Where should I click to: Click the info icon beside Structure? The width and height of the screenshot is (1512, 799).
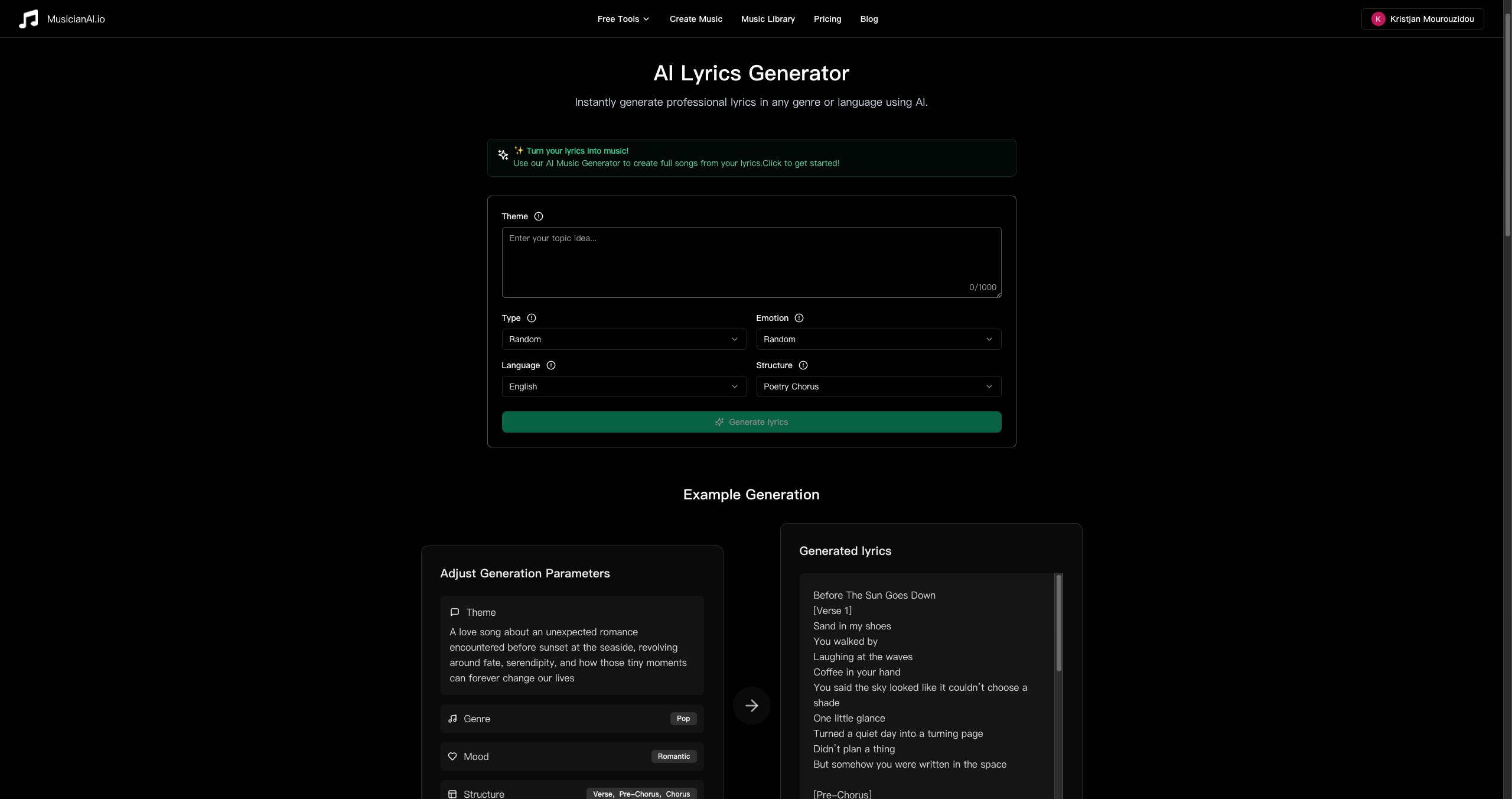[803, 365]
